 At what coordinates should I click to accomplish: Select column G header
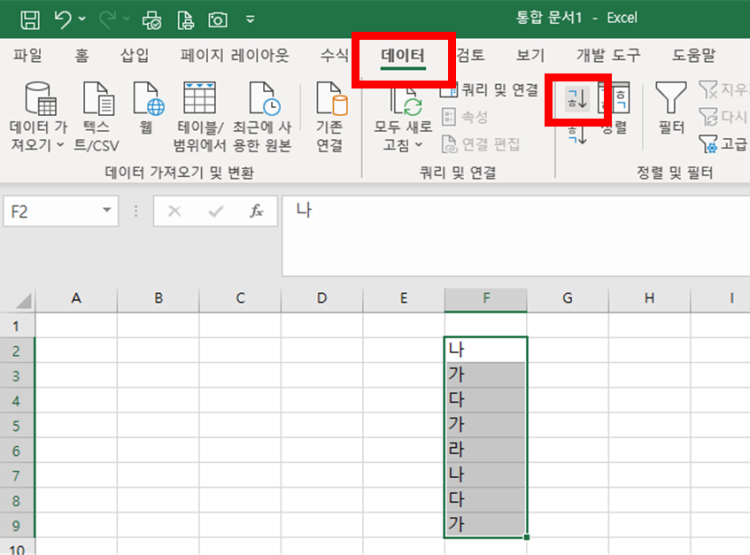[568, 299]
